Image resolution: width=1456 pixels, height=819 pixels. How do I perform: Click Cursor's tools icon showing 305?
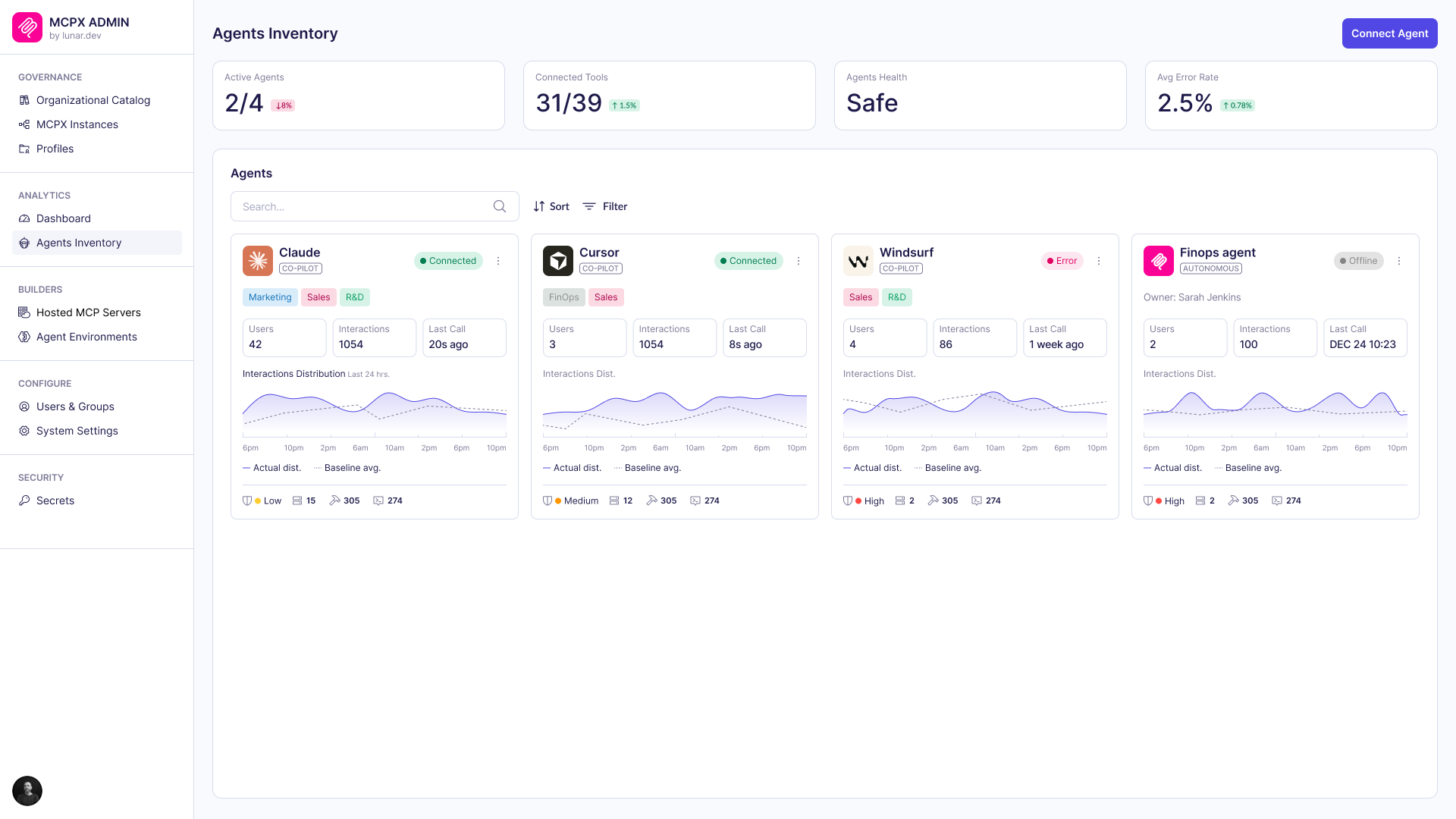pyautogui.click(x=651, y=500)
